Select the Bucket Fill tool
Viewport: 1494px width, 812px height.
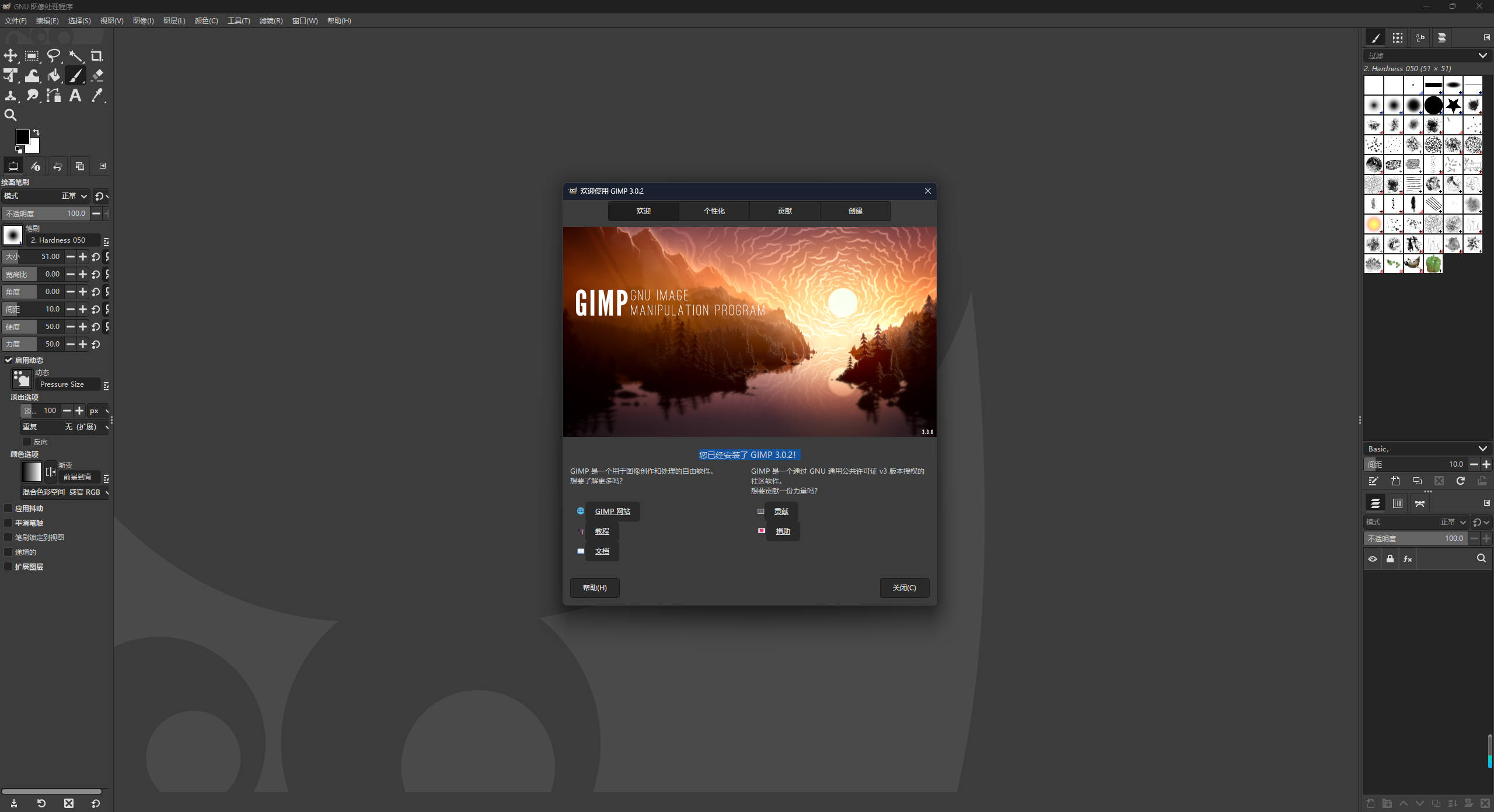(x=54, y=76)
